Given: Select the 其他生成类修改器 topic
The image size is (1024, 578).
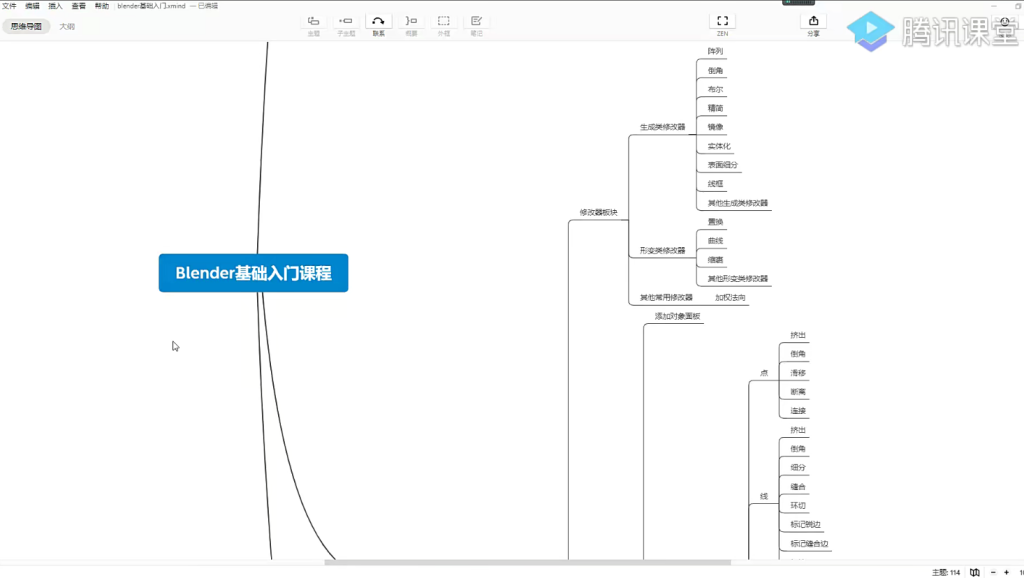Looking at the screenshot, I should (738, 203).
